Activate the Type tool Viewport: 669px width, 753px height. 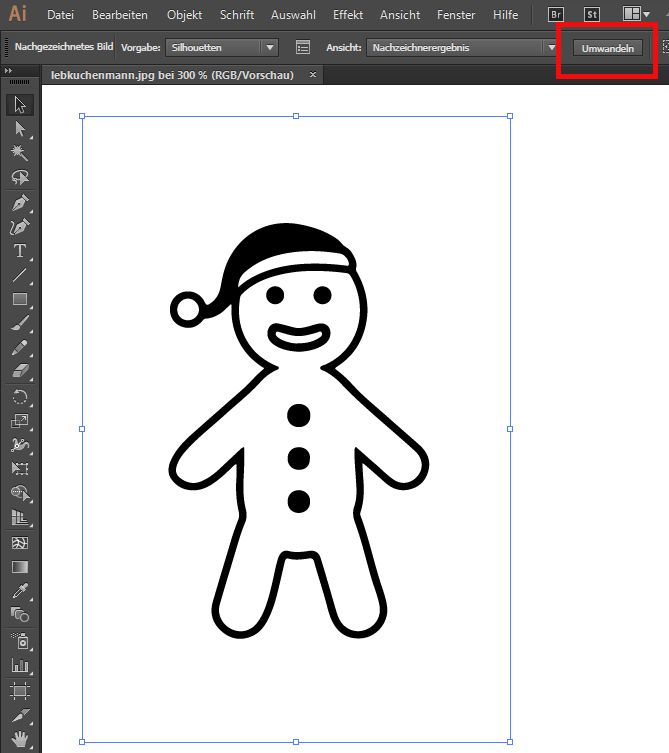pyautogui.click(x=19, y=250)
